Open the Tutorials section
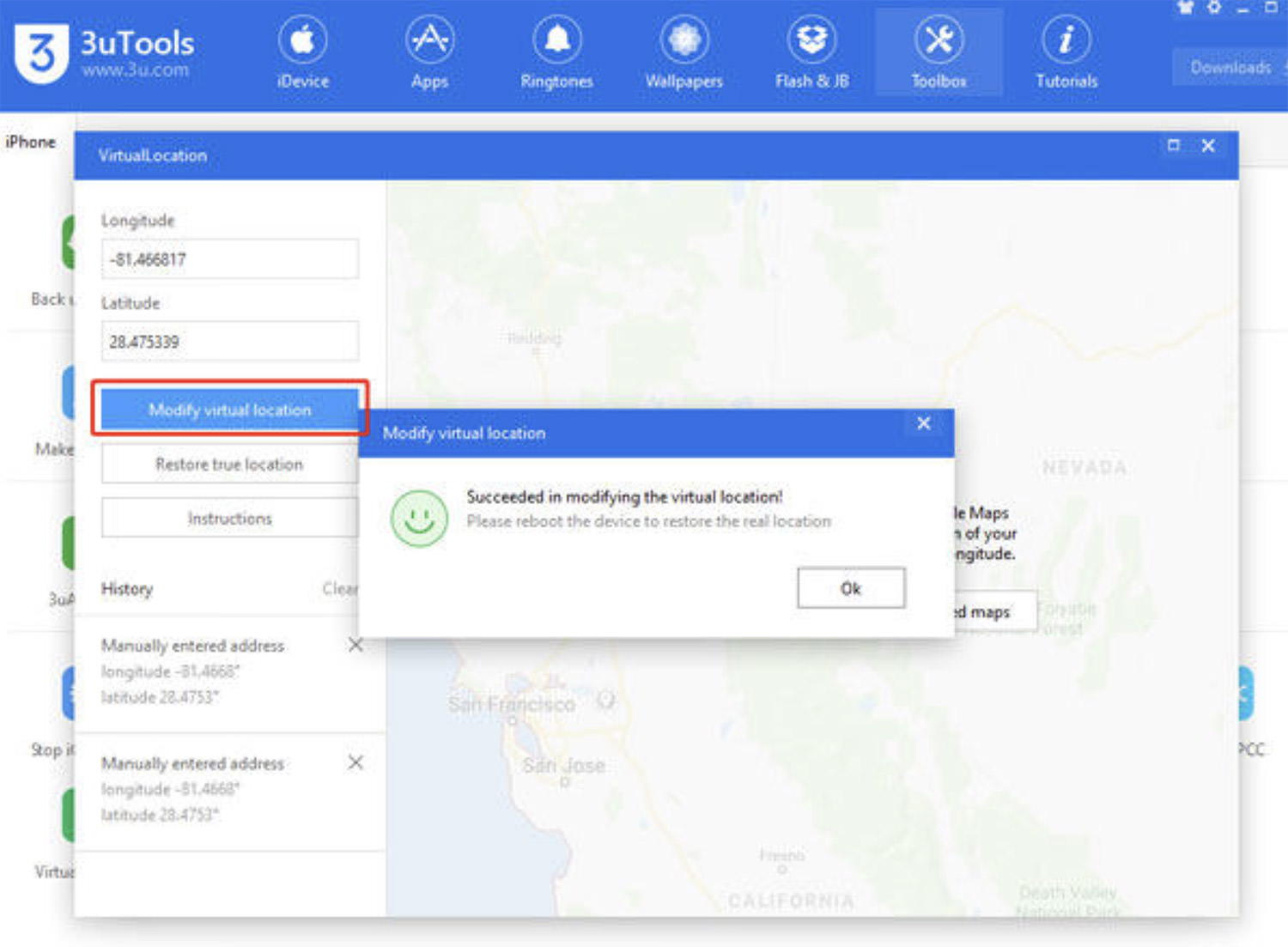Screen dimensions: 1288x947 pos(1066,53)
